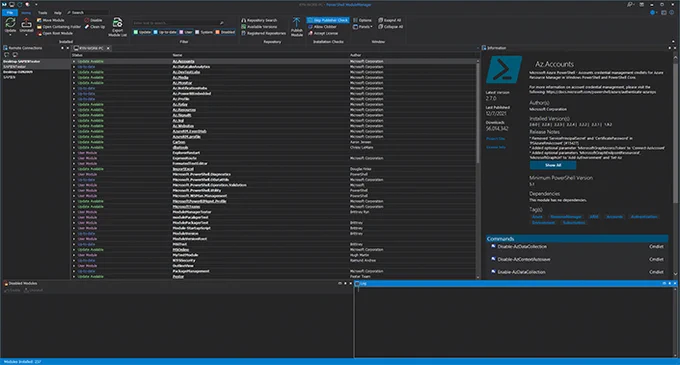Click the Move Module icon
Screen dimensions: 680x365
pos(39,20)
